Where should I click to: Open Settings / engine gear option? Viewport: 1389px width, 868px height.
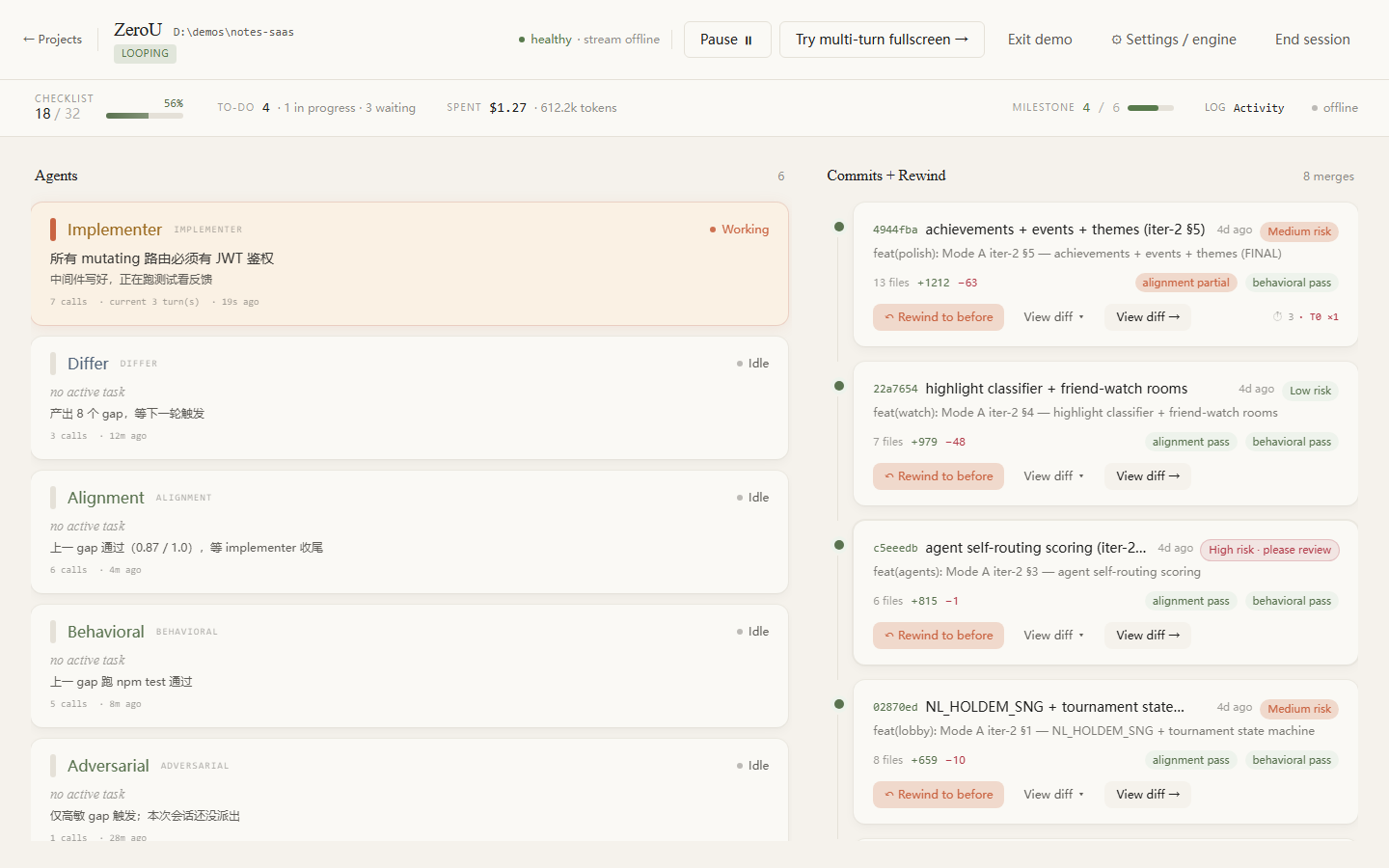point(1173,40)
